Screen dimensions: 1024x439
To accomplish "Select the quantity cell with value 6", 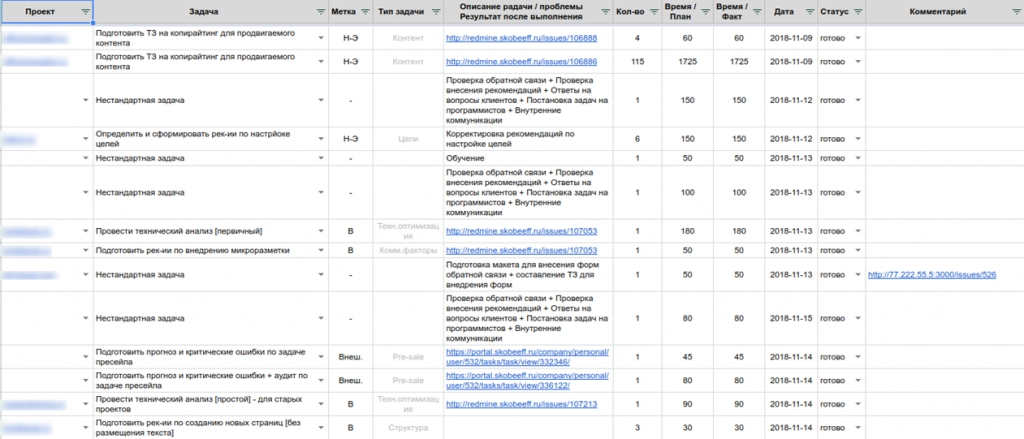I will coord(637,139).
